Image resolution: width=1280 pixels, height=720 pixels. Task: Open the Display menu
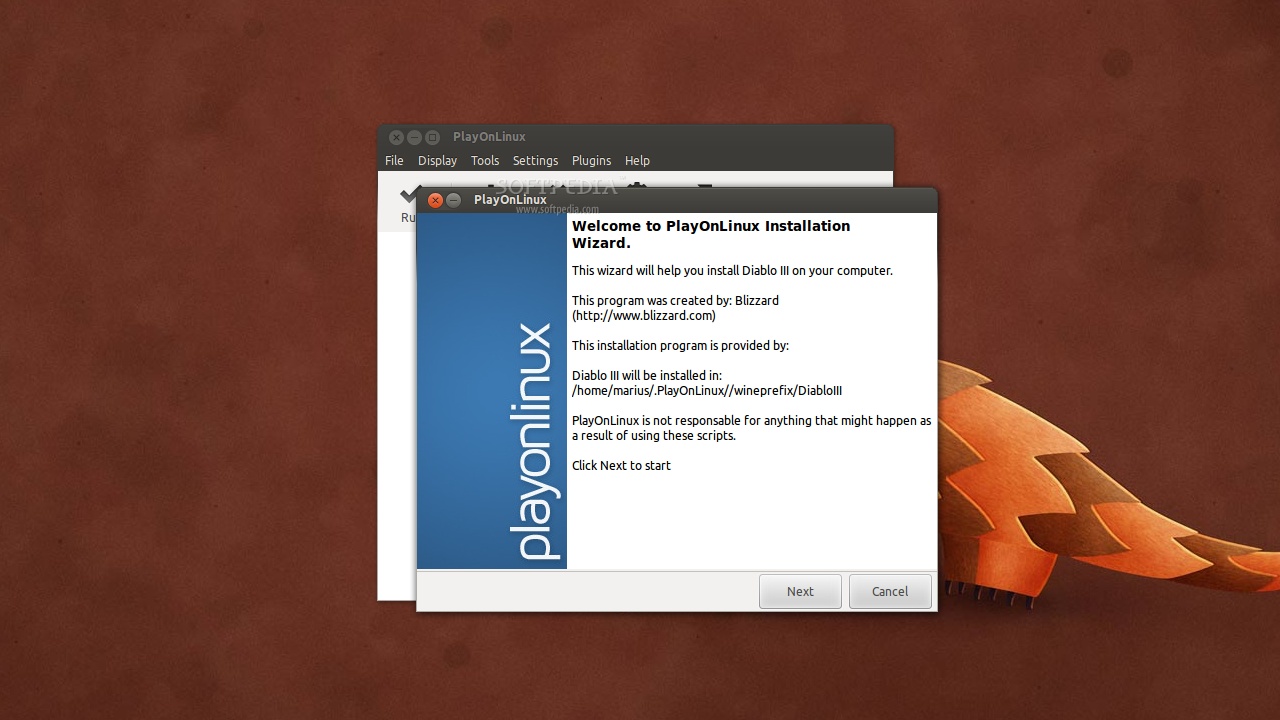437,160
